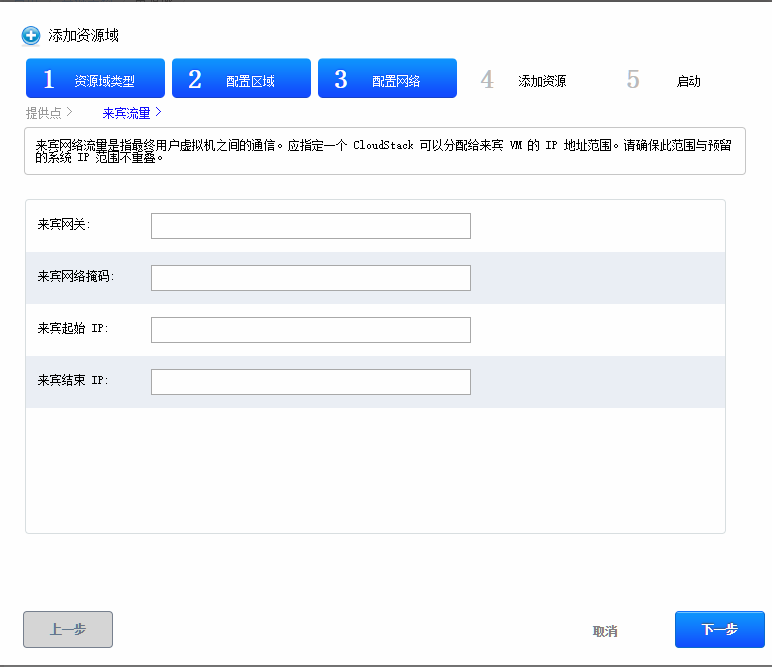The width and height of the screenshot is (772, 667).
Task: Proceed with the 下一步 button
Action: [x=720, y=629]
